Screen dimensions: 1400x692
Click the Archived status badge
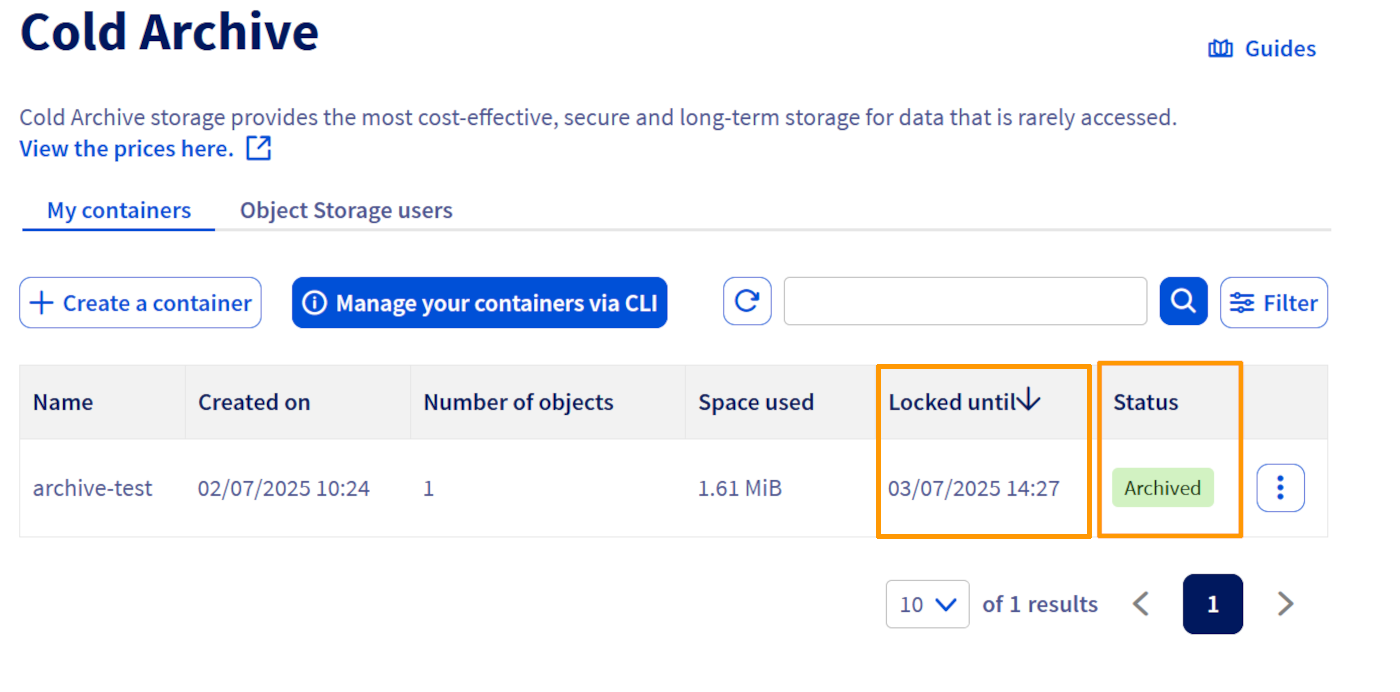(1162, 487)
